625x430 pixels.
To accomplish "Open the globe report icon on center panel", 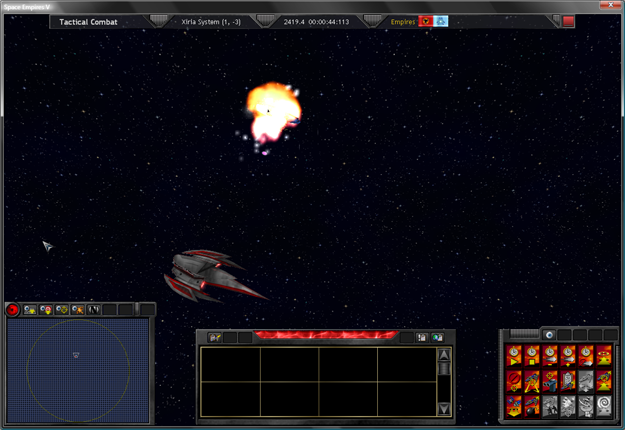I will 438,338.
